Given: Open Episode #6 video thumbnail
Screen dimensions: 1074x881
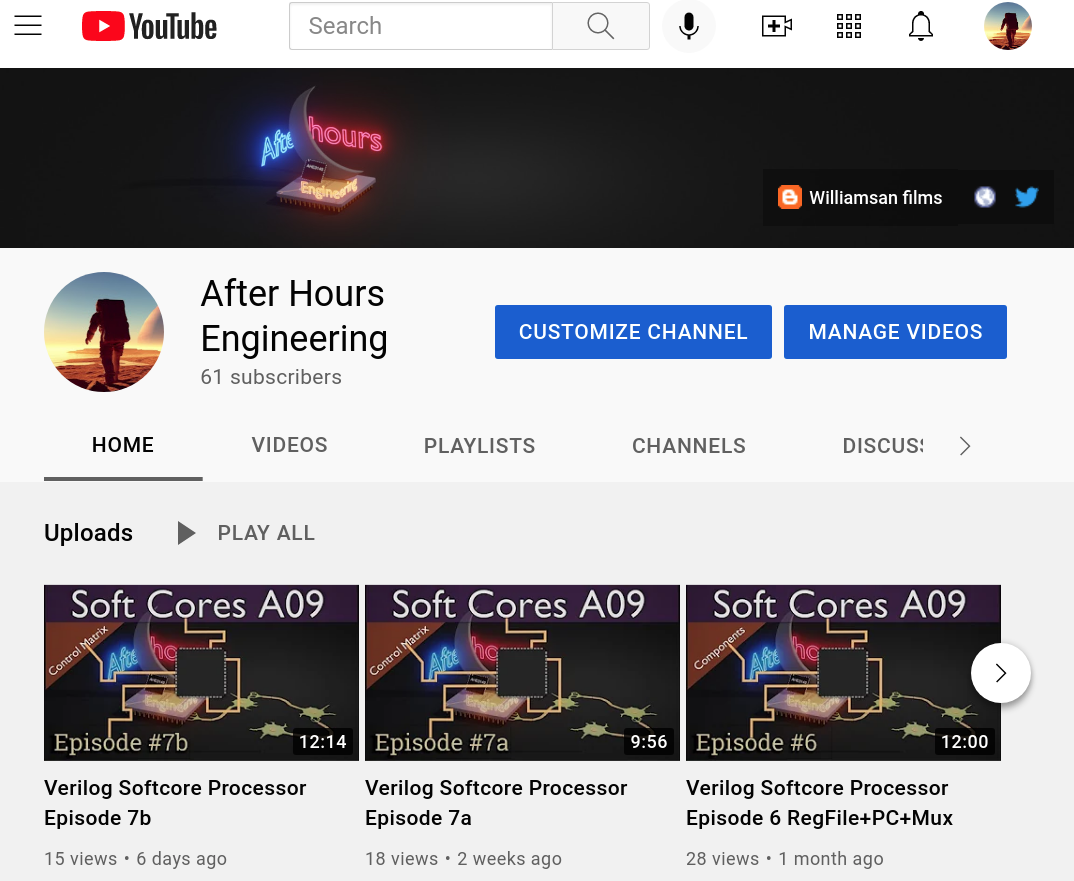Looking at the screenshot, I should (x=843, y=673).
